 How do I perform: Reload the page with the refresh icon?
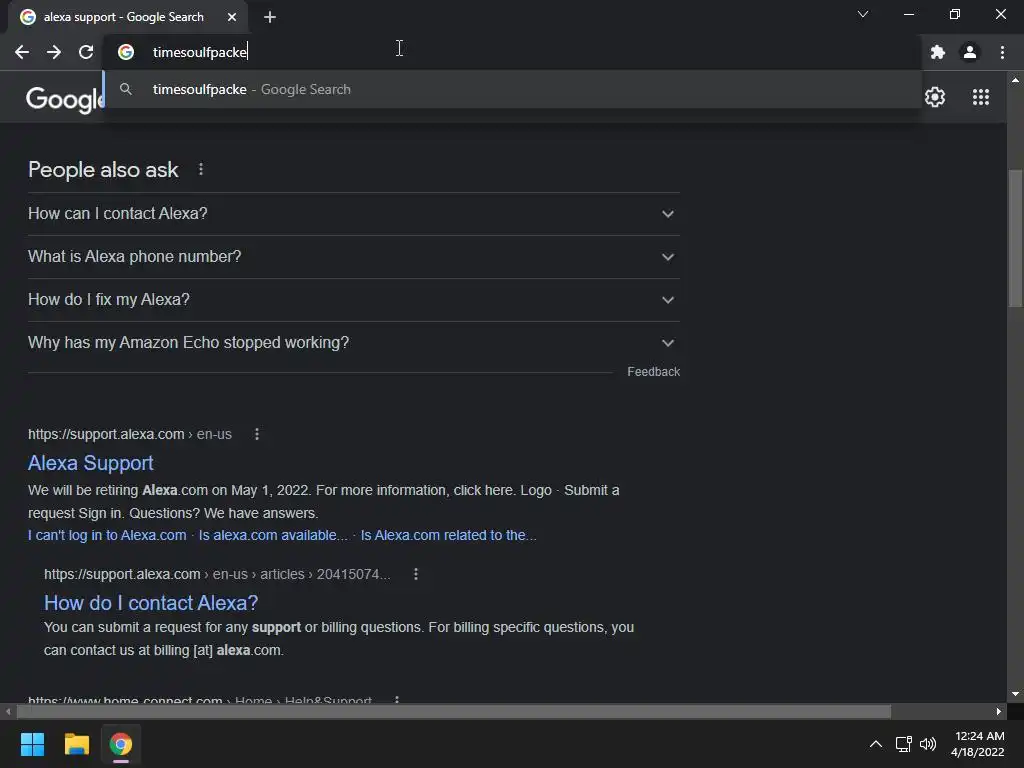point(86,52)
